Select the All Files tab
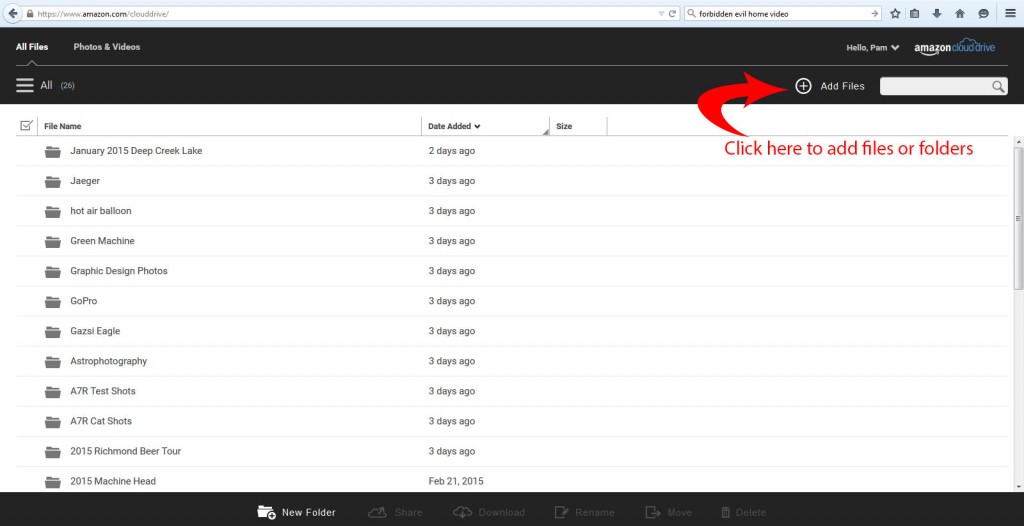Image resolution: width=1024 pixels, height=526 pixels. click(x=32, y=47)
